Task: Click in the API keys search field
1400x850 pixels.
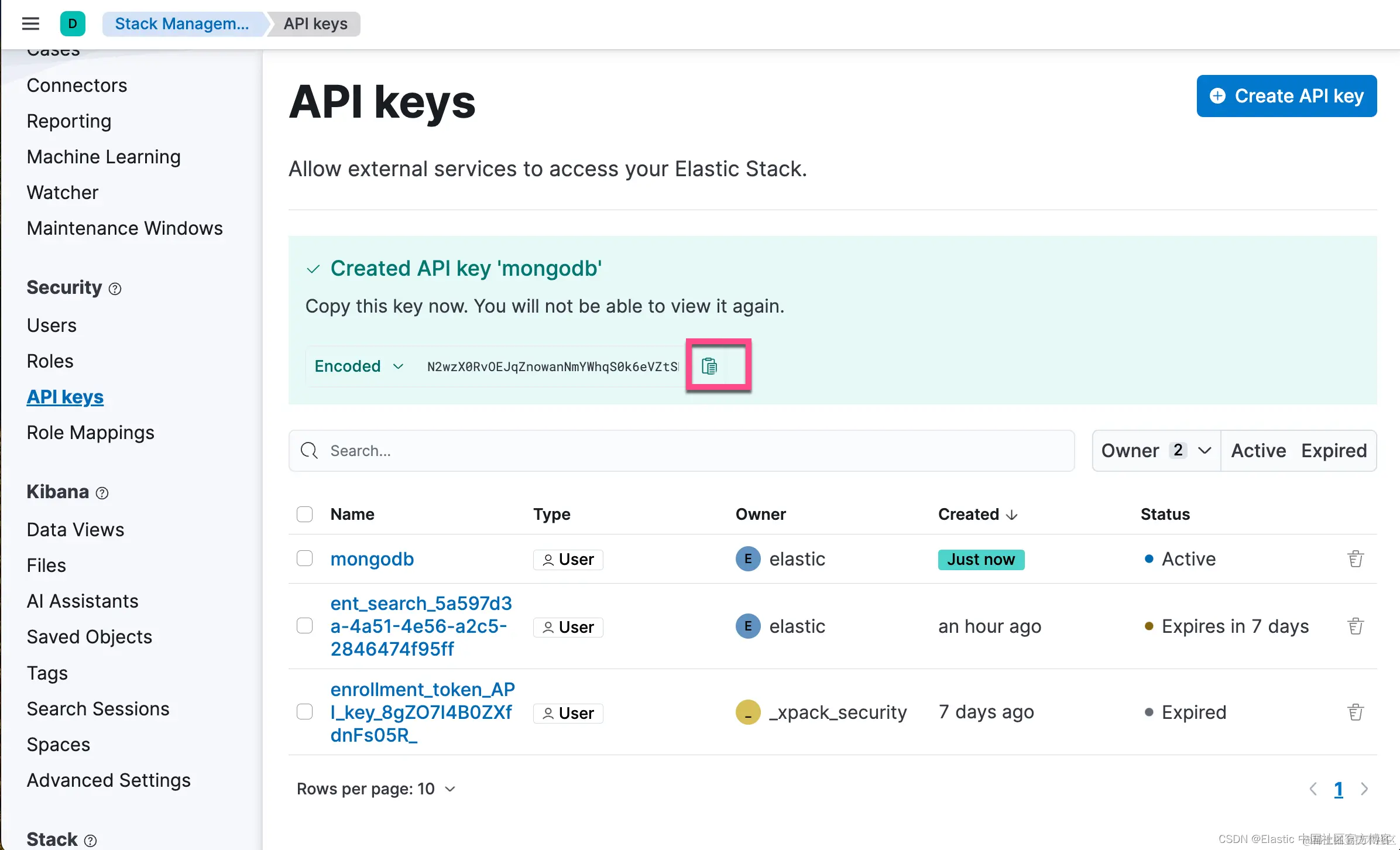Action: click(x=681, y=451)
